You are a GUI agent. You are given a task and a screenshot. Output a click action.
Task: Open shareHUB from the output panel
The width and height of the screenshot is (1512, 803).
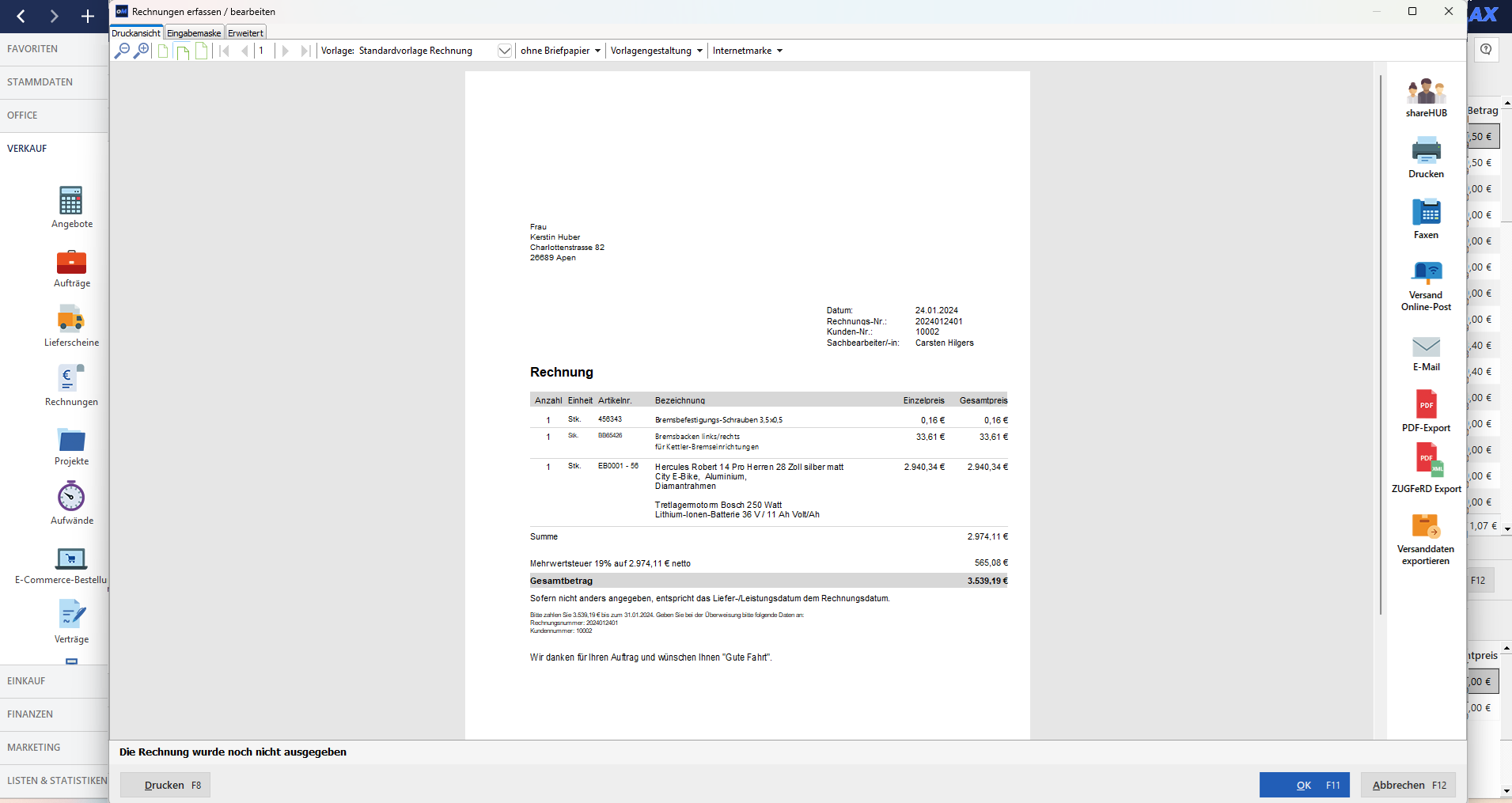(1426, 98)
